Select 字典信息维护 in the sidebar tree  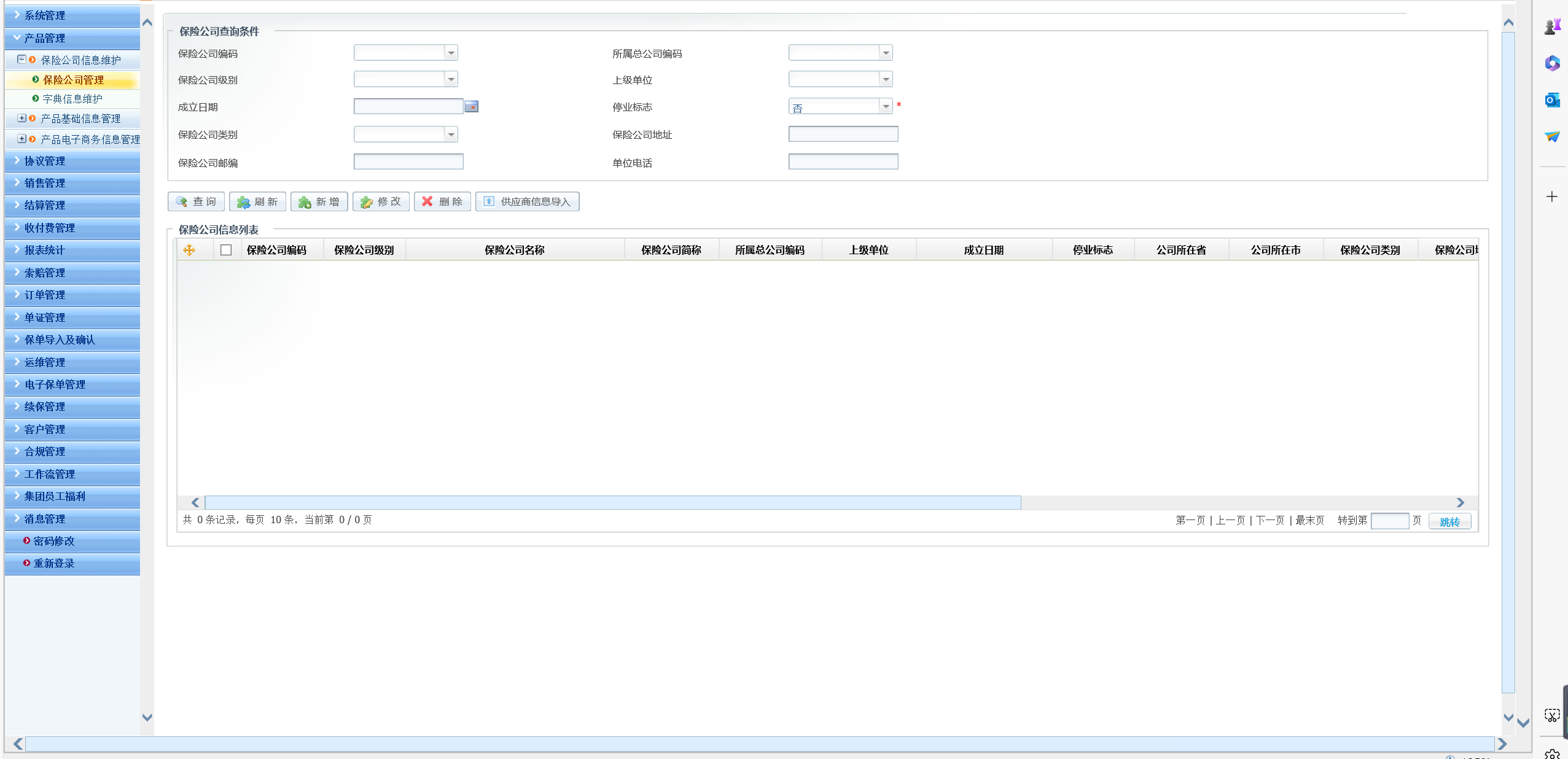point(72,98)
